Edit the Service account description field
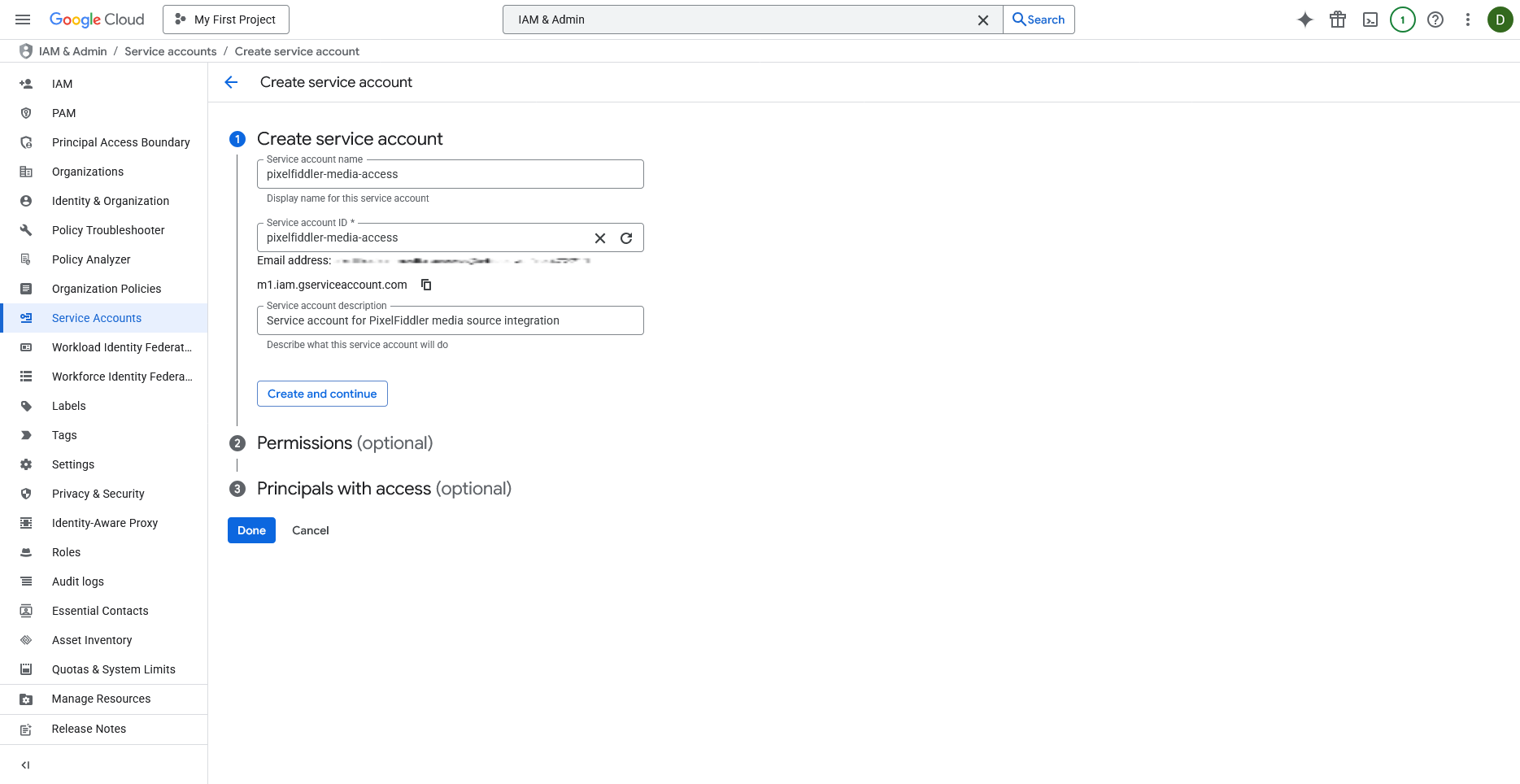Screen dimensions: 1520x784 pyautogui.click(x=450, y=320)
